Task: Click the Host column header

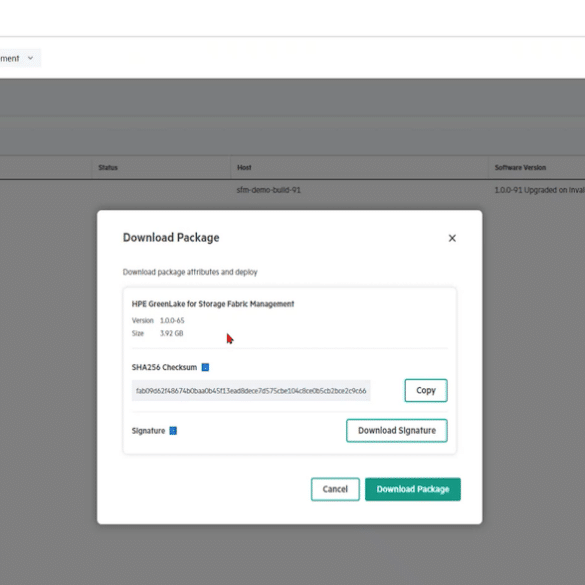Action: [x=244, y=168]
